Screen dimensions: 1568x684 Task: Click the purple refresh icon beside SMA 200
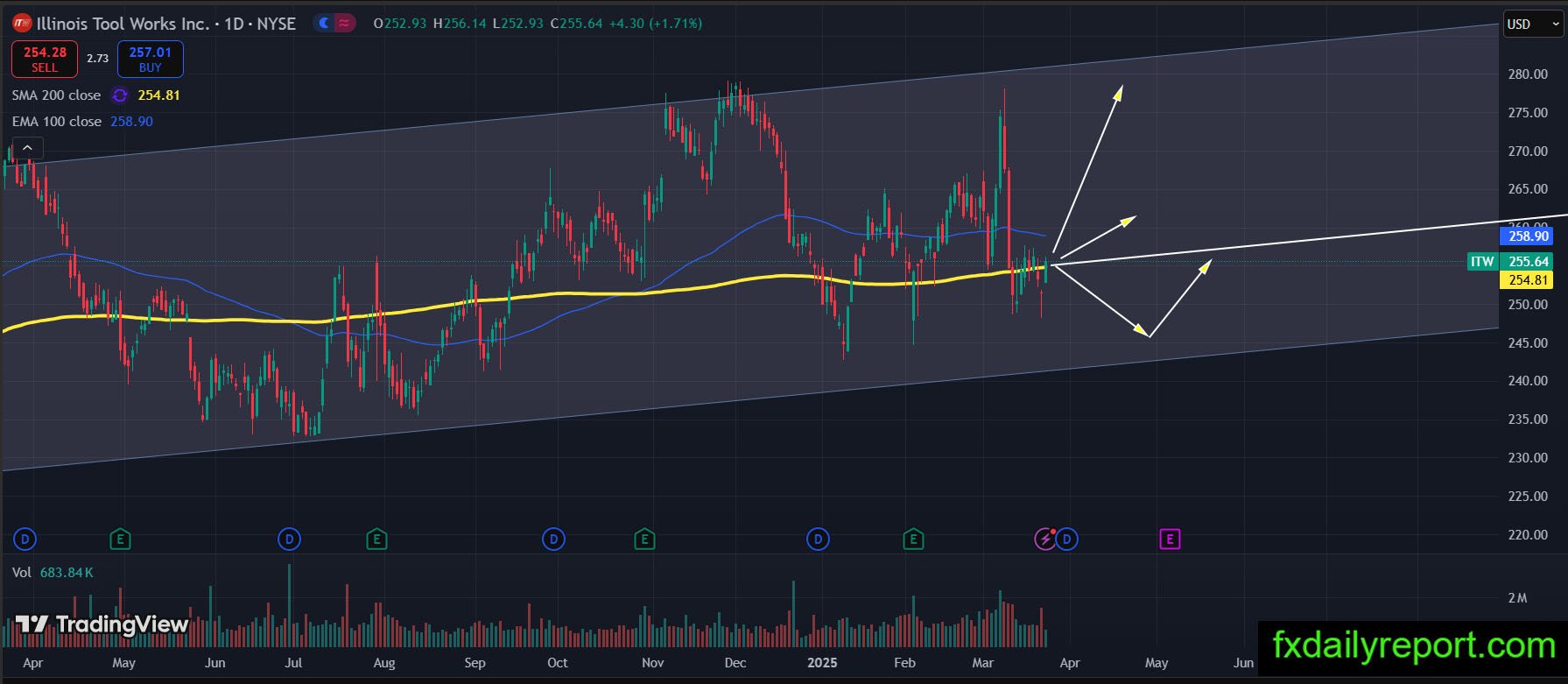(x=120, y=95)
